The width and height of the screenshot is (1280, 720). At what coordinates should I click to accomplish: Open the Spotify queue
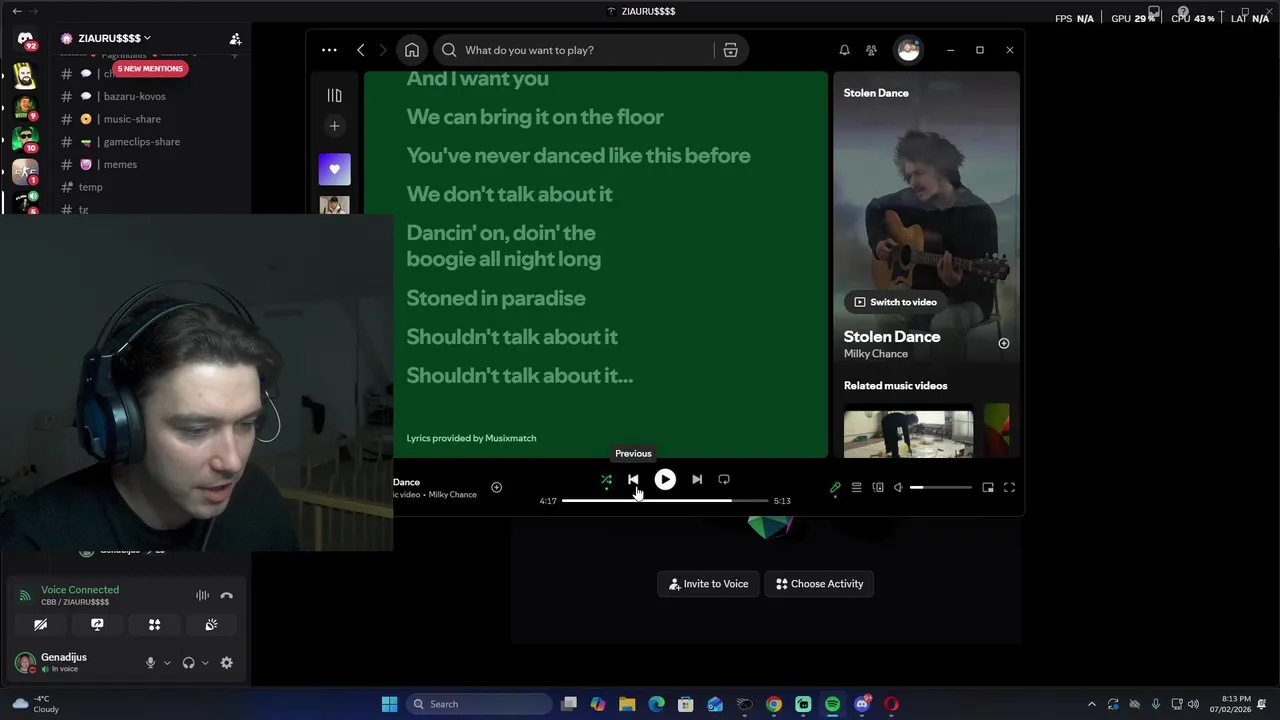[856, 488]
